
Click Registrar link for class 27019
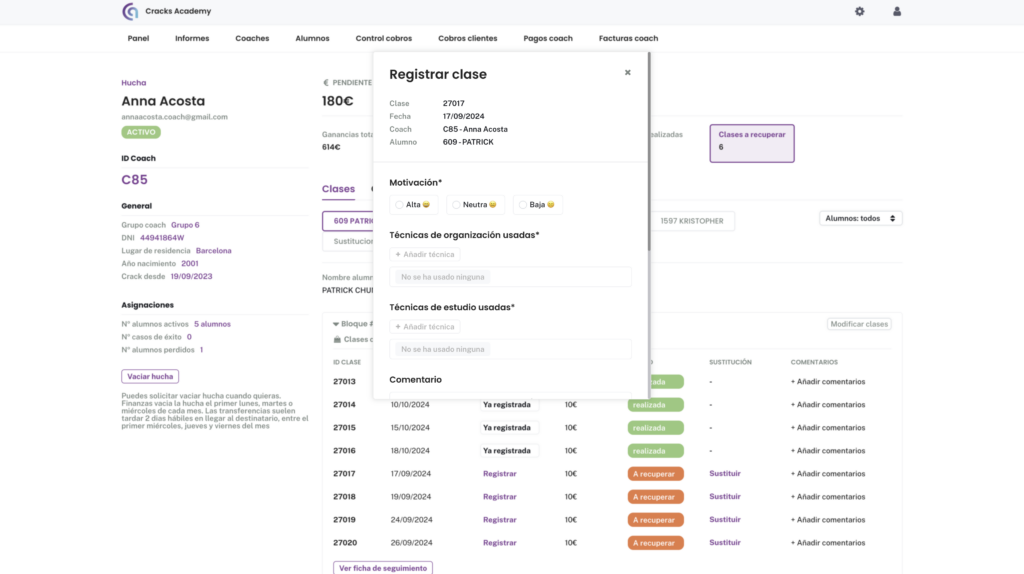(x=499, y=520)
